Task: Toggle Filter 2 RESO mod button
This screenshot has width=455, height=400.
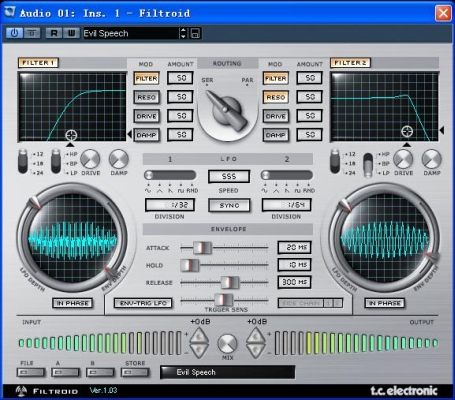Action: tap(276, 97)
